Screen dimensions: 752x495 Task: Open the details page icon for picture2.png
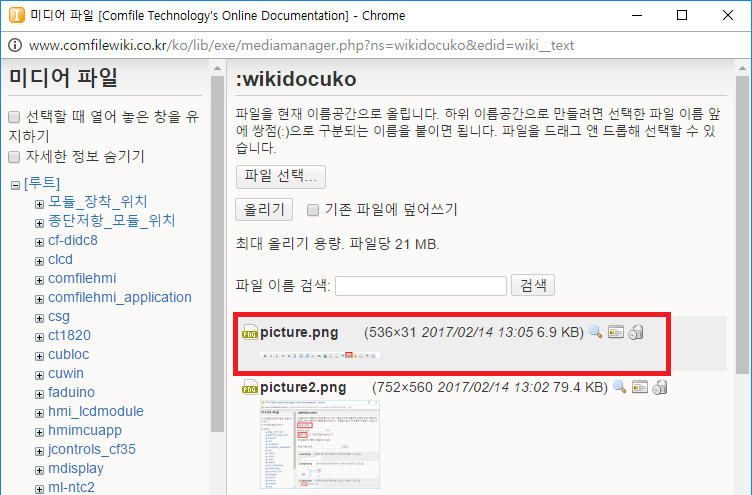pos(639,387)
